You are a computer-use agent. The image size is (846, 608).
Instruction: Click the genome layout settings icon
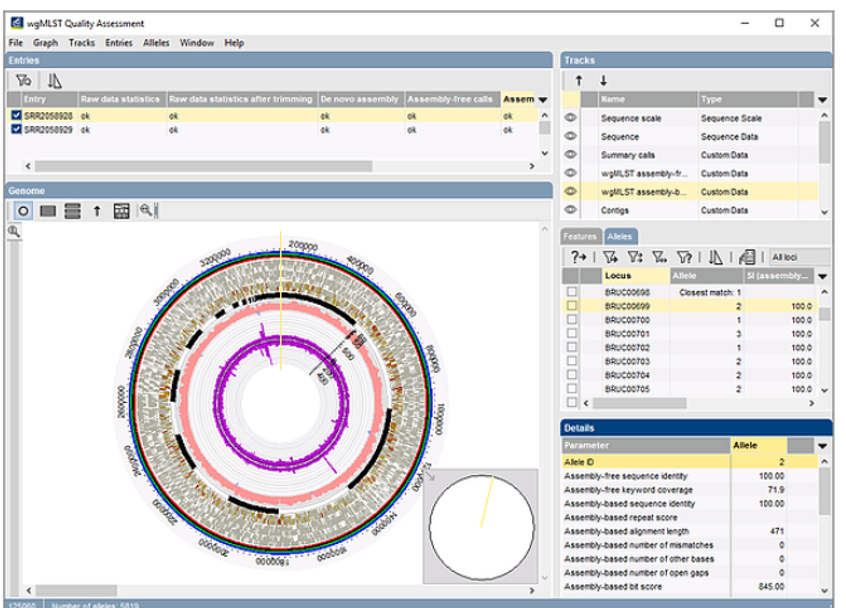[x=121, y=211]
